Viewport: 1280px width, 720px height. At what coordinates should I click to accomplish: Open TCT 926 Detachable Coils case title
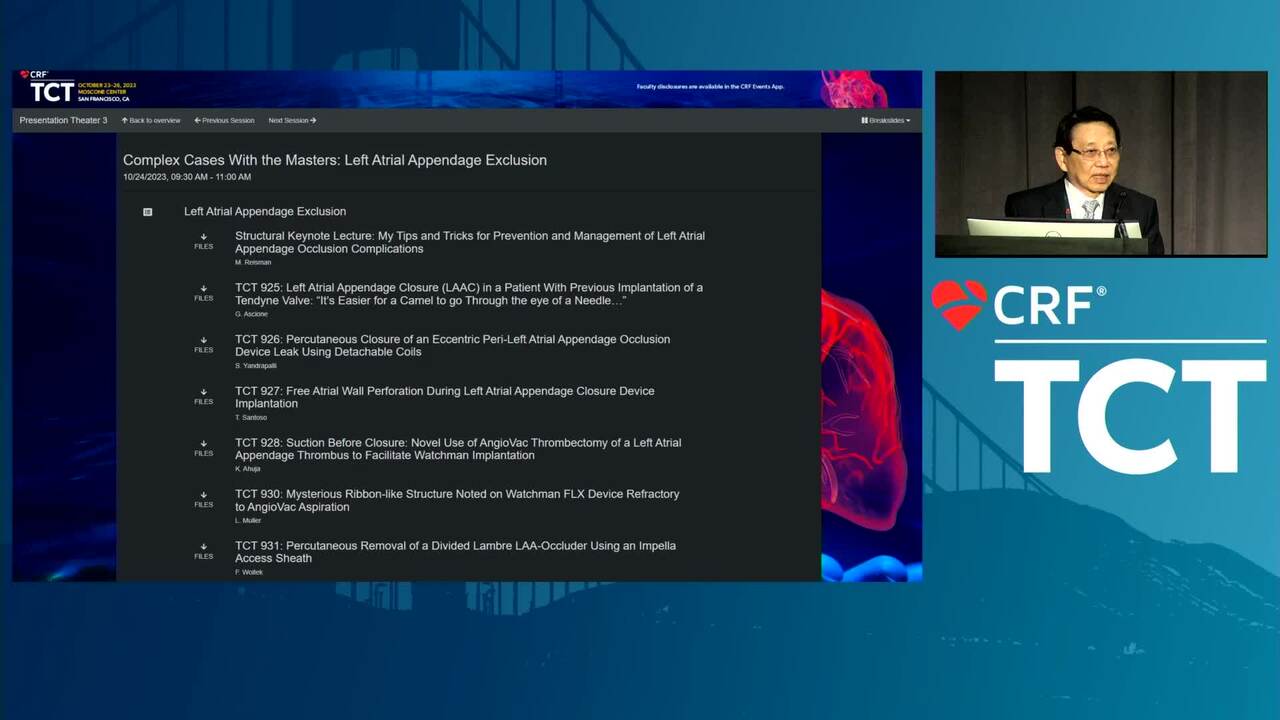tap(453, 345)
